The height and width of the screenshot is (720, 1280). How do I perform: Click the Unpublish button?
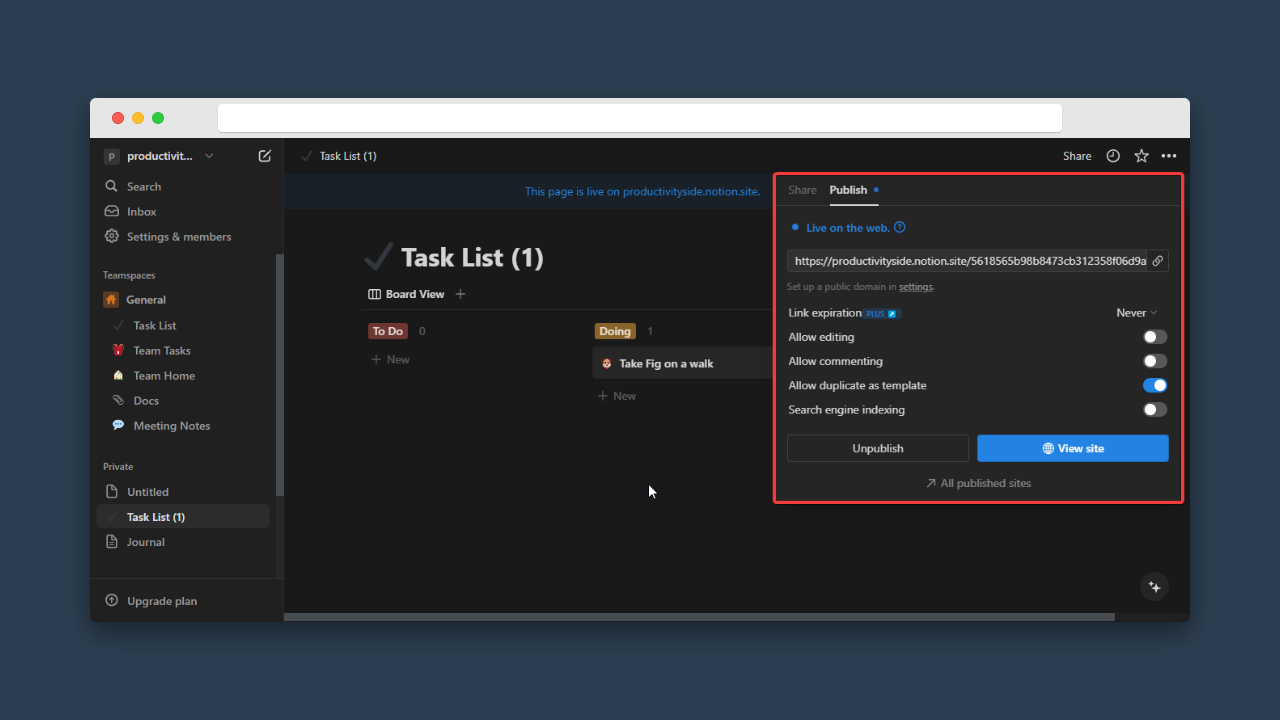pyautogui.click(x=877, y=448)
